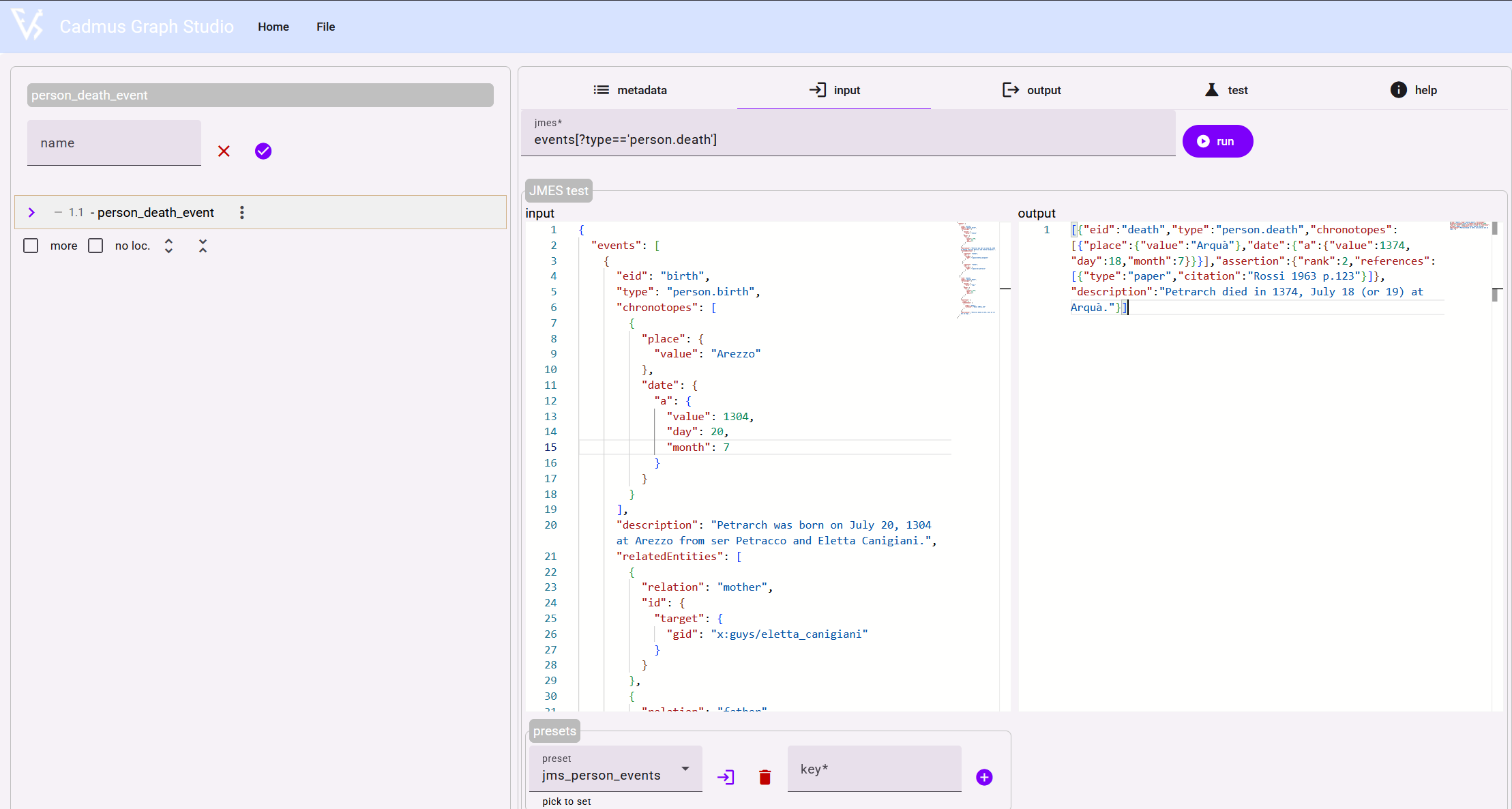Click the input editor minimap
1512x809 pixels.
(x=976, y=269)
